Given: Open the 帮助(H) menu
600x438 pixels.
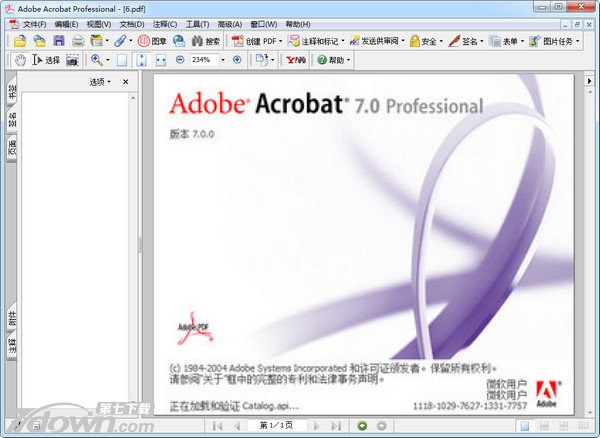Looking at the screenshot, I should click(x=297, y=24).
